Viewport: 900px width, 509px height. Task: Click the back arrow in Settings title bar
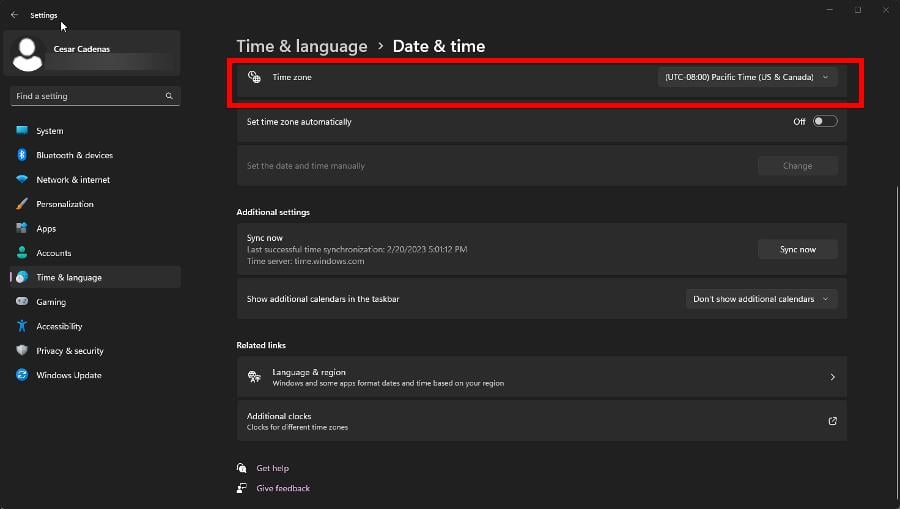[14, 15]
